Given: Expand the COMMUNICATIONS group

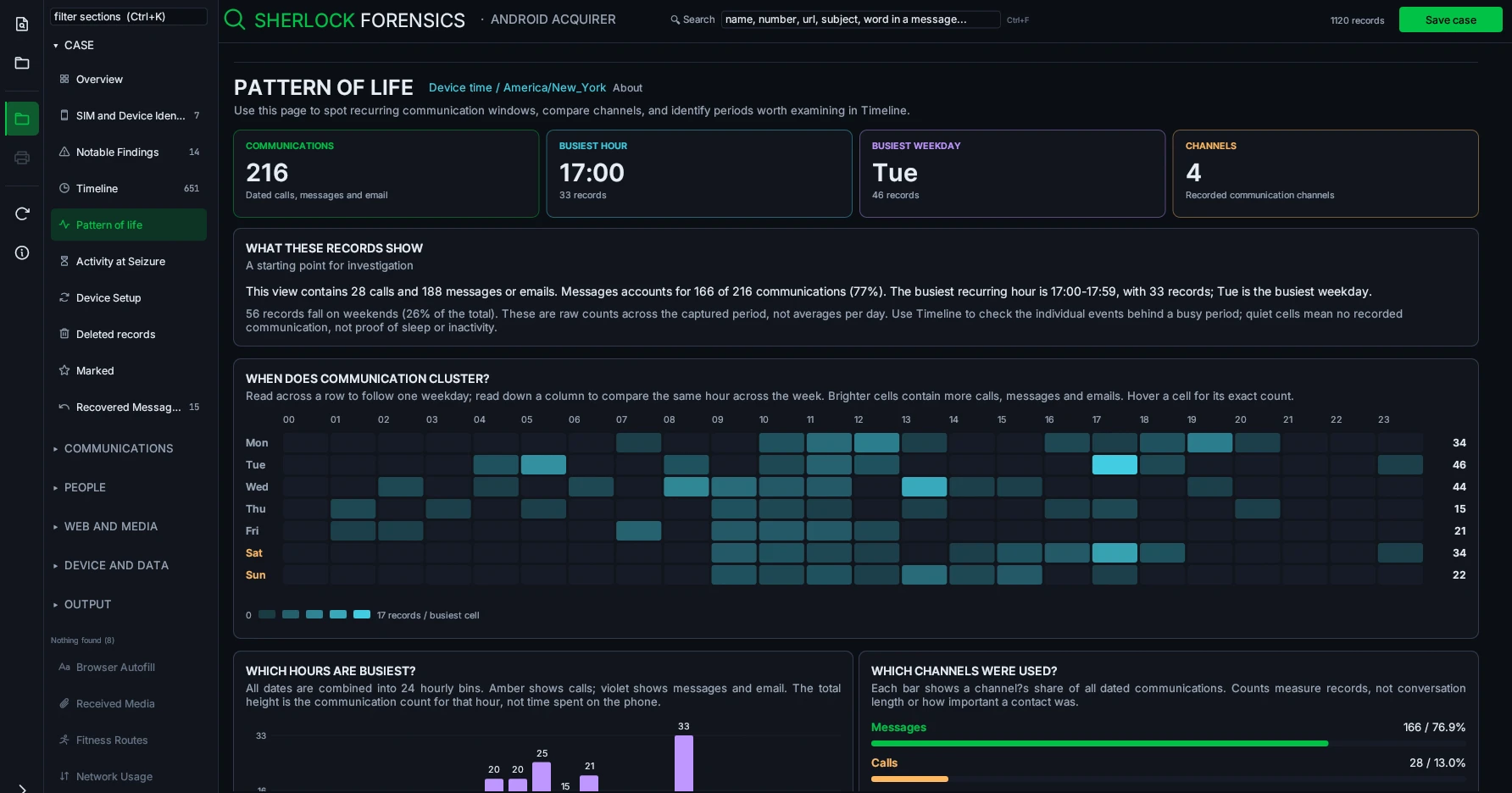Looking at the screenshot, I should click(113, 448).
